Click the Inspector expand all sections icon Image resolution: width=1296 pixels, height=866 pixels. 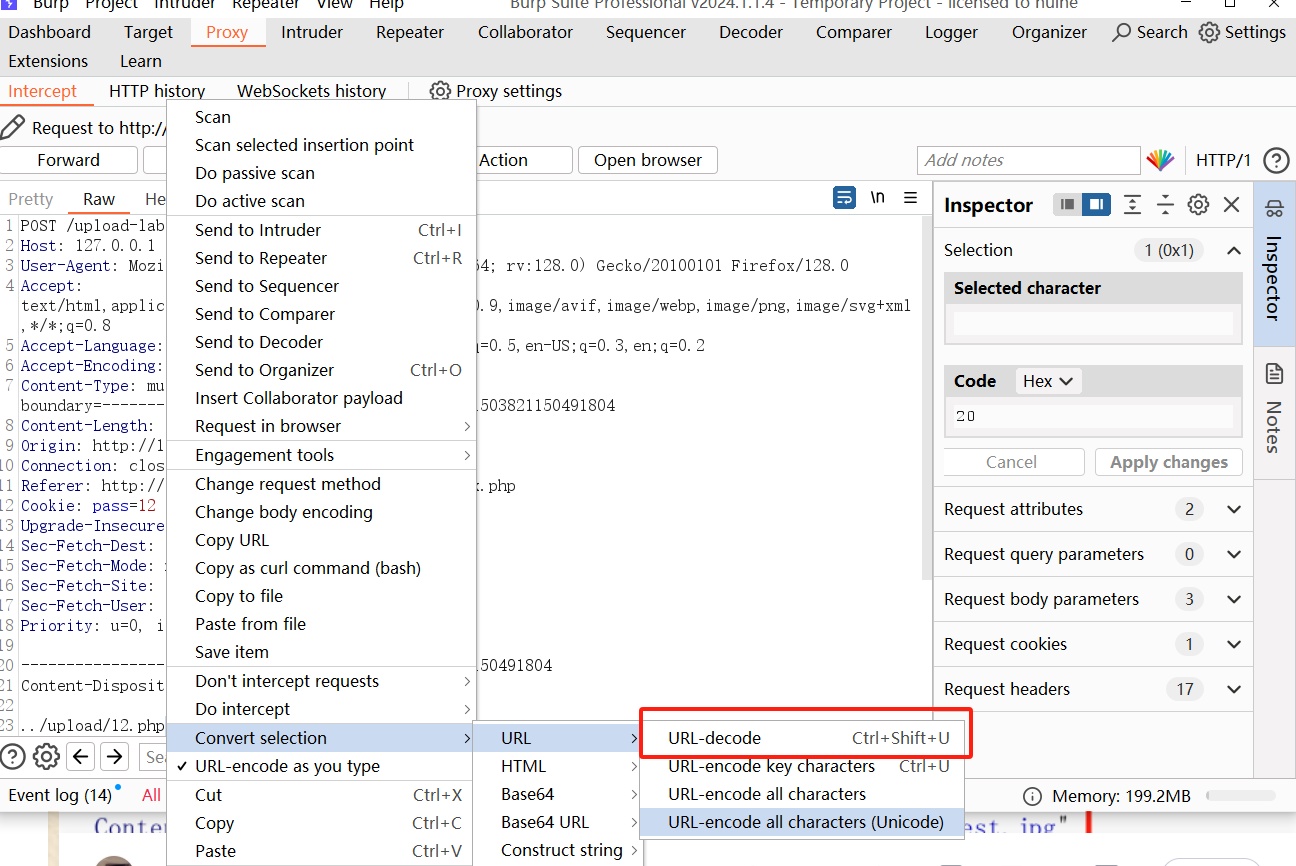1132,205
